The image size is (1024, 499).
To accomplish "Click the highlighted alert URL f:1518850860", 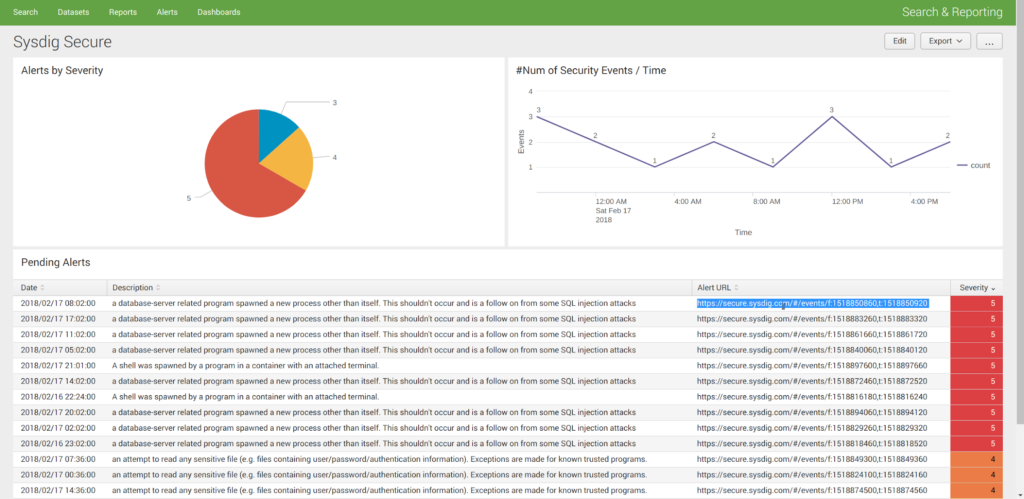I will coord(812,303).
